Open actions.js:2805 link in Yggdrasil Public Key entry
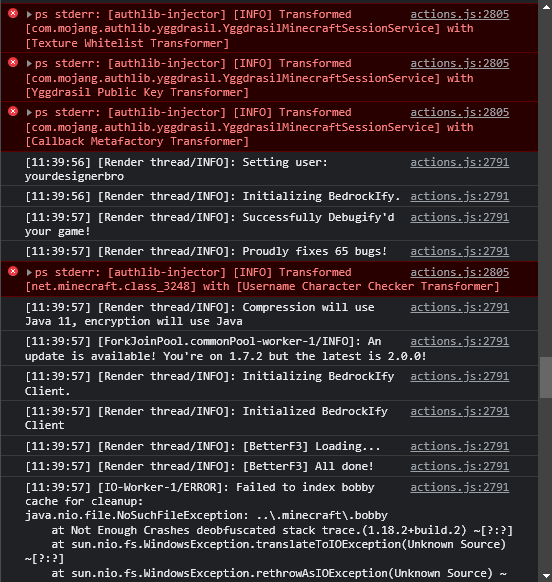The height and width of the screenshot is (582, 552). (460, 63)
